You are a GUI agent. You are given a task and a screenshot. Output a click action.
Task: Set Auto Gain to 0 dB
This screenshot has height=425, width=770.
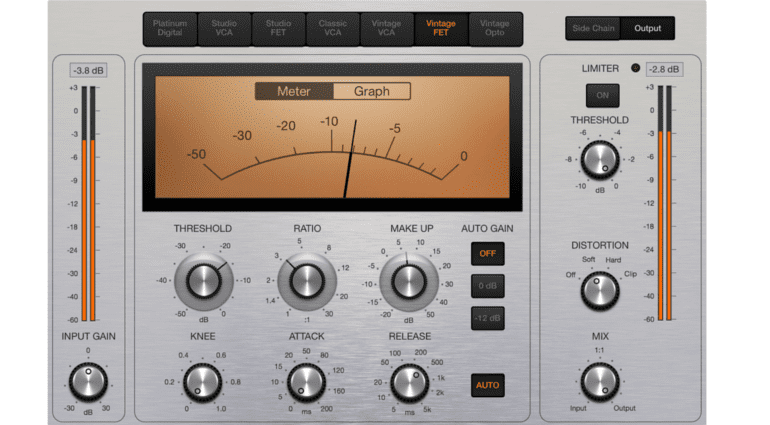point(487,286)
